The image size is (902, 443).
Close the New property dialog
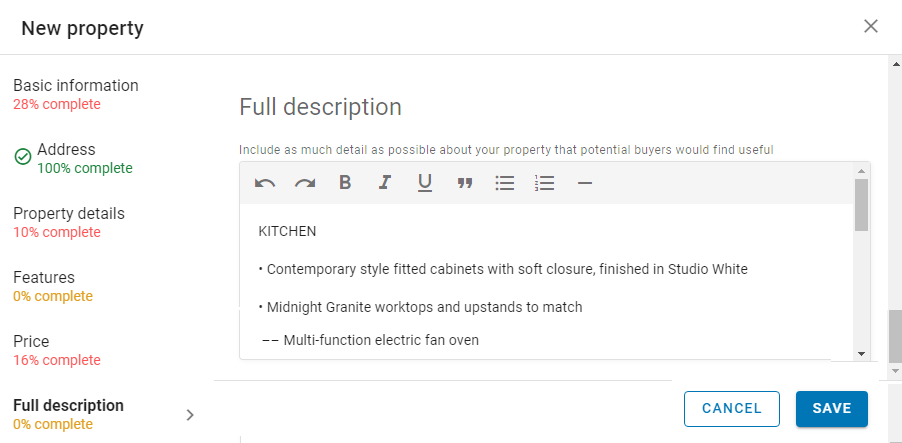coord(871,26)
